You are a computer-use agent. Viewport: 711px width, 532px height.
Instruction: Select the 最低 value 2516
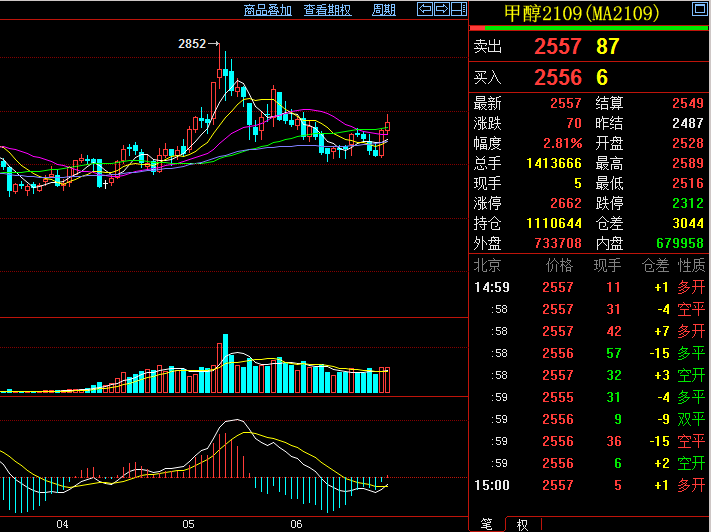click(x=688, y=183)
